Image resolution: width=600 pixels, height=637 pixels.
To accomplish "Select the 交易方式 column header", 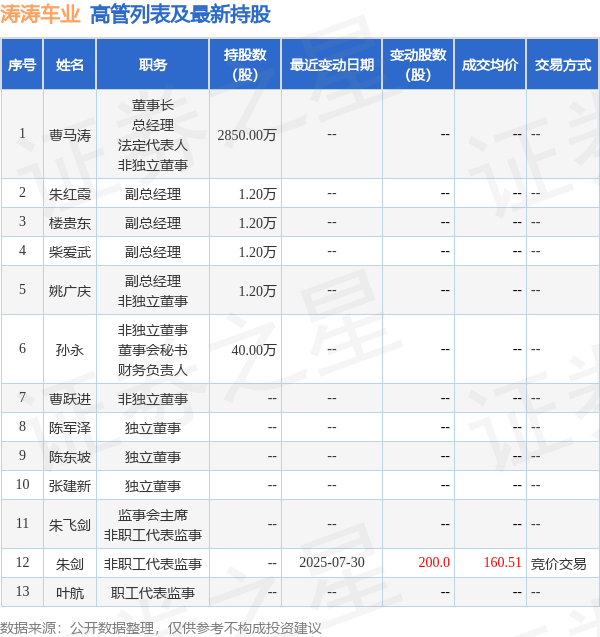I will pyautogui.click(x=563, y=65).
